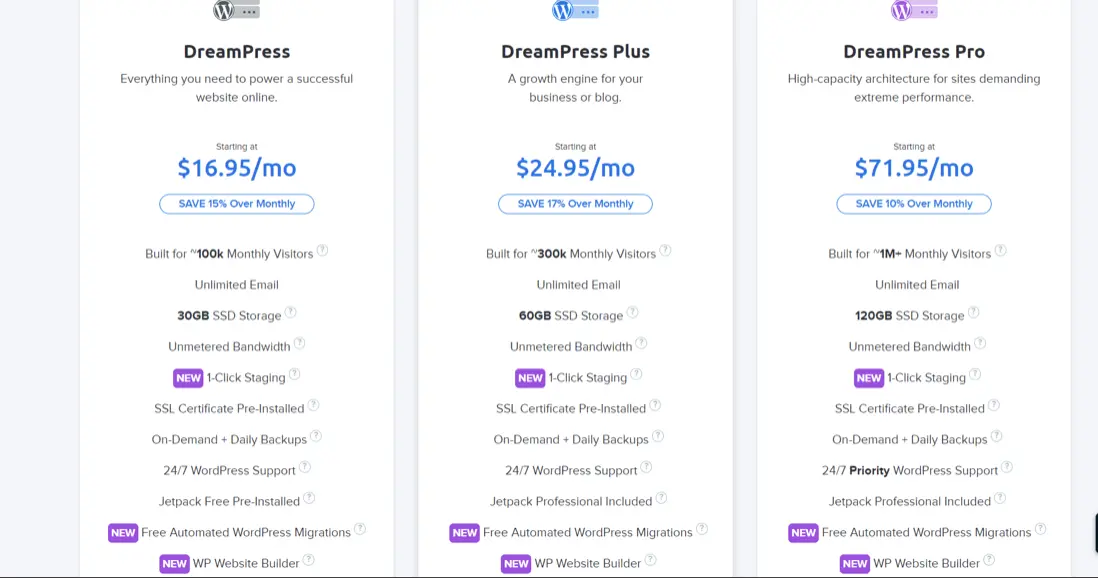Click help icon beside DreamPress Plus Unmetered Bandwidth
Image resolution: width=1098 pixels, height=578 pixels.
(641, 344)
